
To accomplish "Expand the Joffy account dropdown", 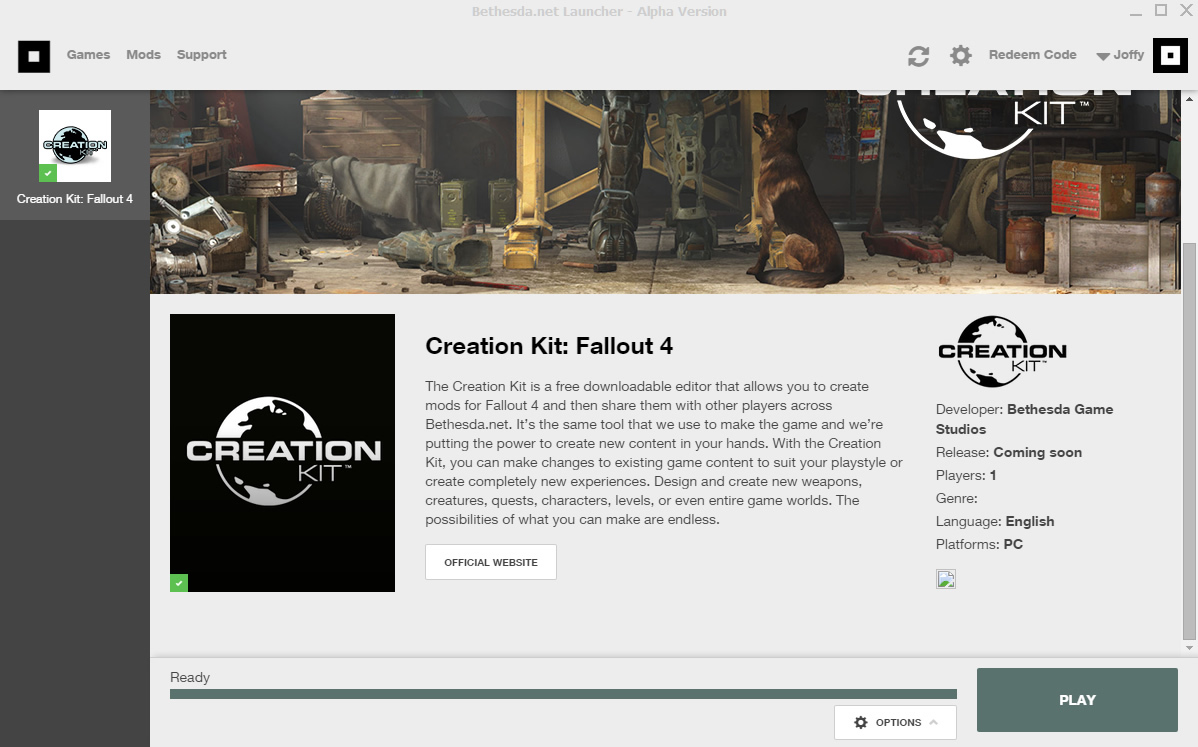I will (1120, 56).
